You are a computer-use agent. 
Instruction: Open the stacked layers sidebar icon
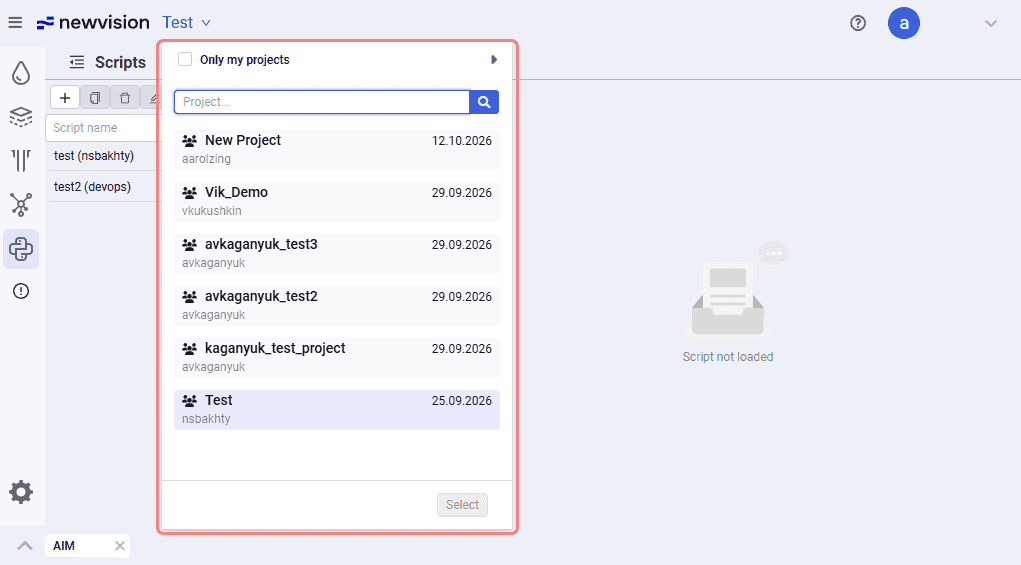(21, 117)
